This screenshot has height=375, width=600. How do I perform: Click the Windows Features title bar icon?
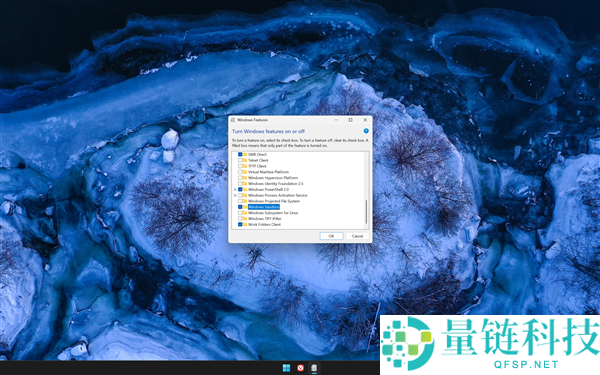tap(233, 120)
